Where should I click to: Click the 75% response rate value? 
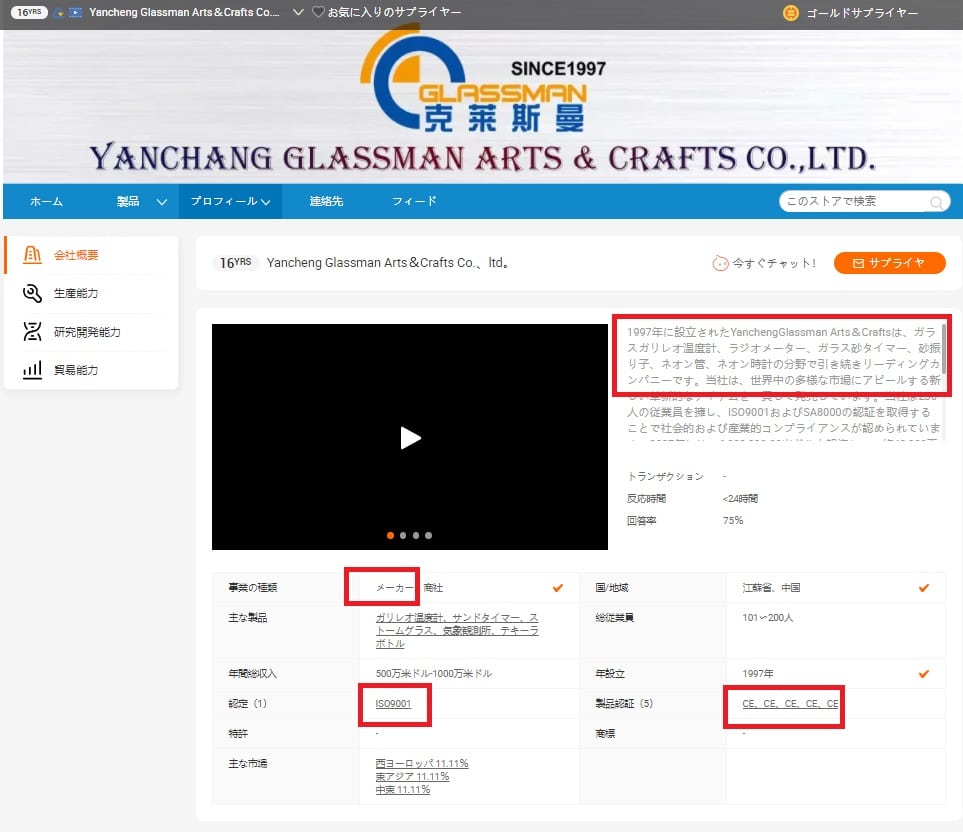click(x=733, y=521)
